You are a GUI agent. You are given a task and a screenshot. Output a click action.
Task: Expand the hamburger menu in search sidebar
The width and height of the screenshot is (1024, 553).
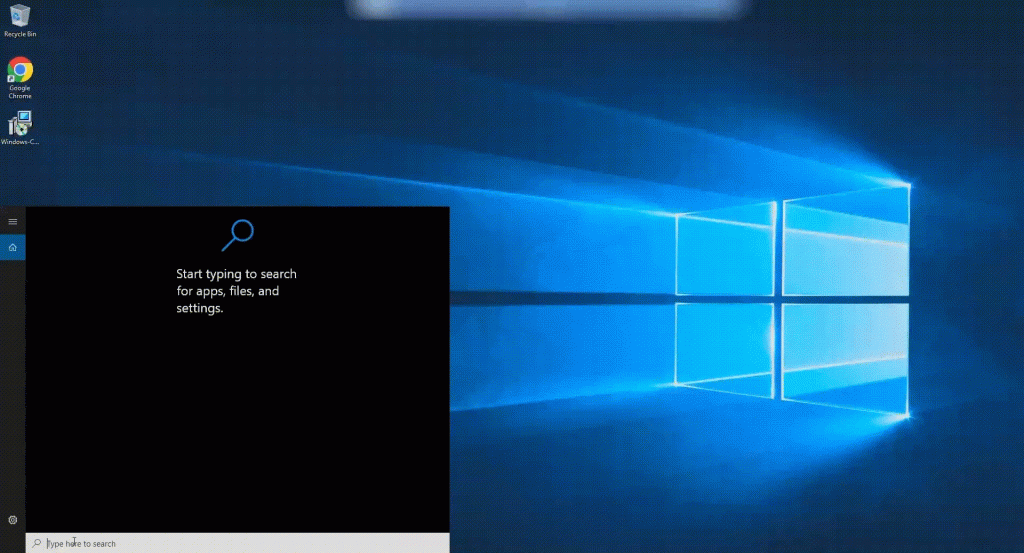click(13, 221)
